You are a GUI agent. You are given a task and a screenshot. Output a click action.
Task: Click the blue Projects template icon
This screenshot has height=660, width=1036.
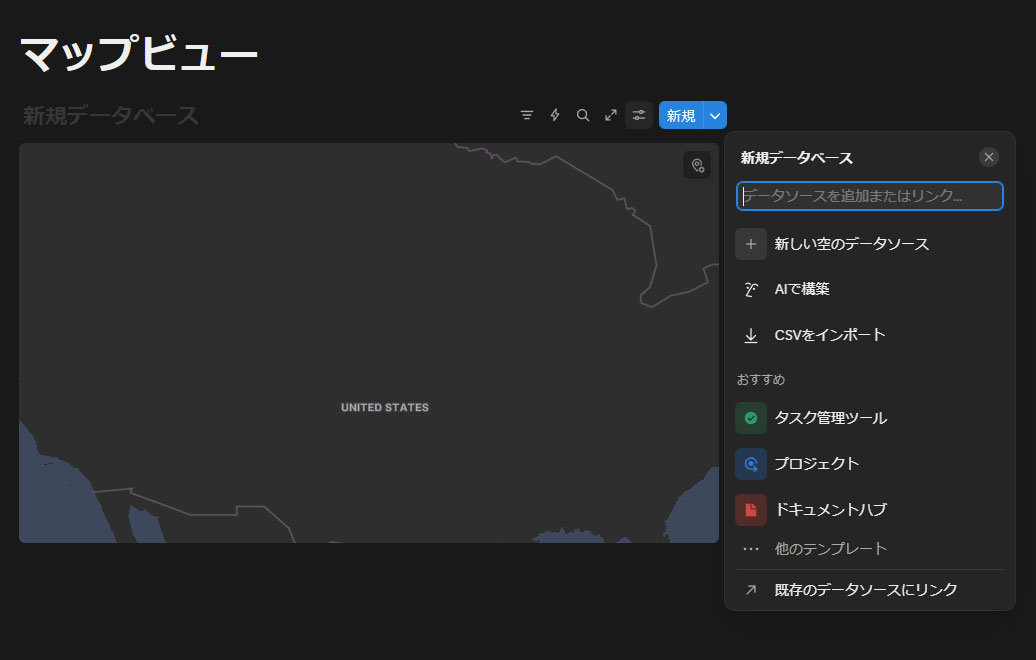point(751,464)
